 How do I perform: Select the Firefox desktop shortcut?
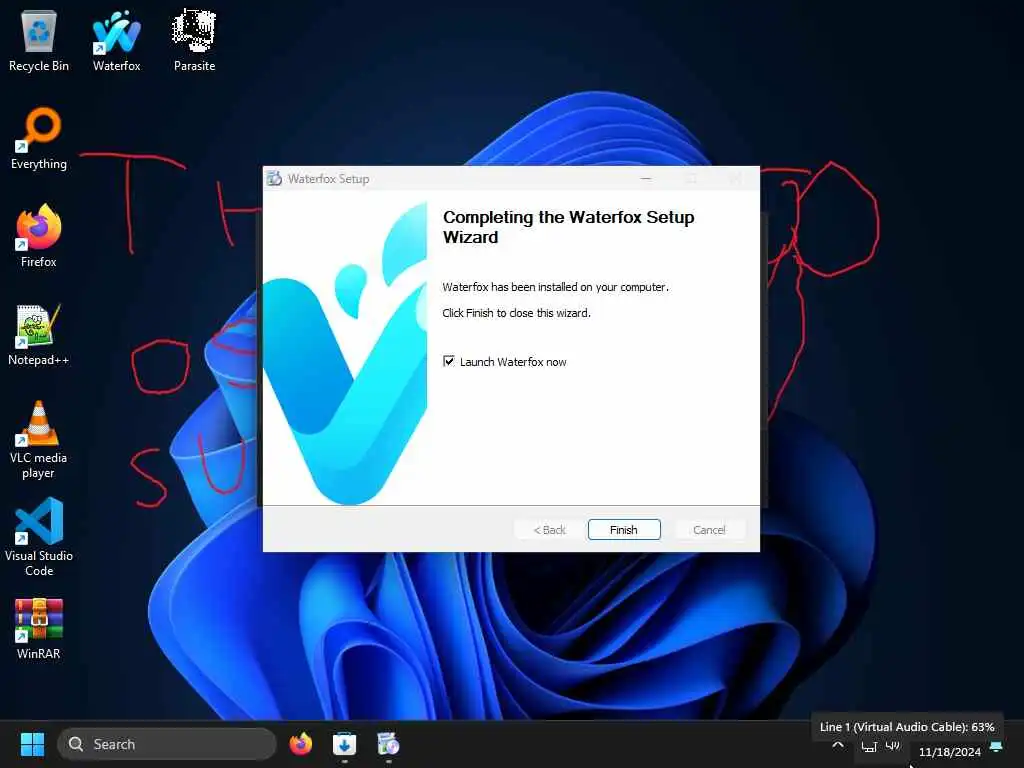[39, 236]
